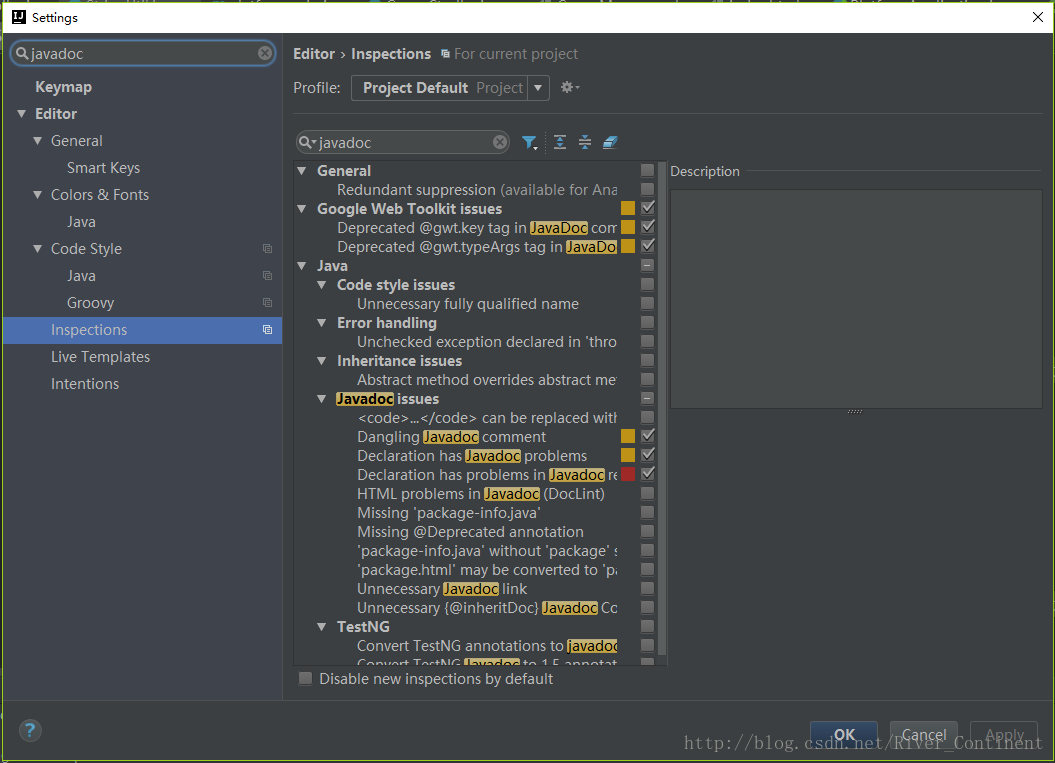Collapse the Google Web Toolkit issues group
Screen dimensions: 1055x763
302,209
